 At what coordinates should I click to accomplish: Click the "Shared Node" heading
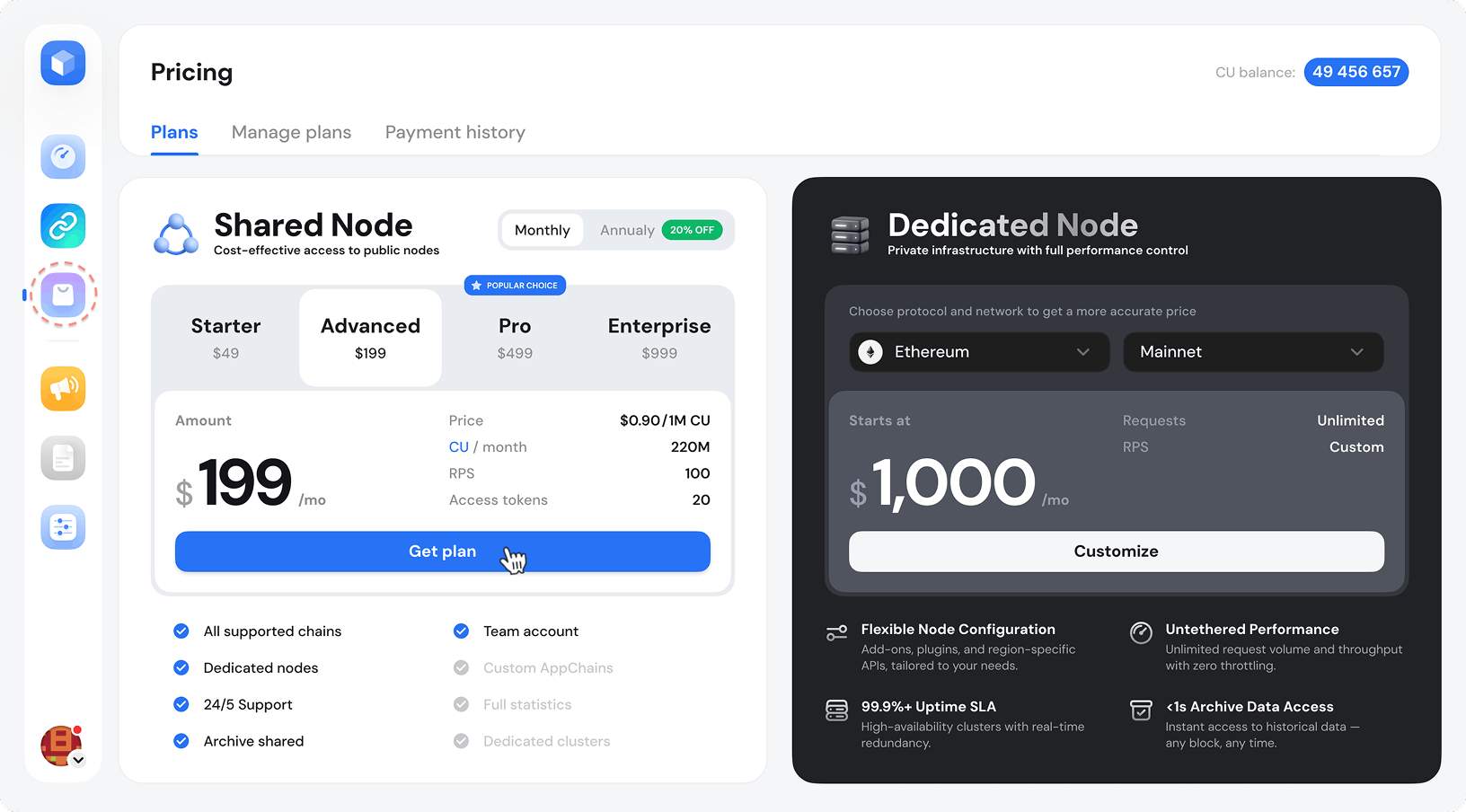[x=314, y=225]
